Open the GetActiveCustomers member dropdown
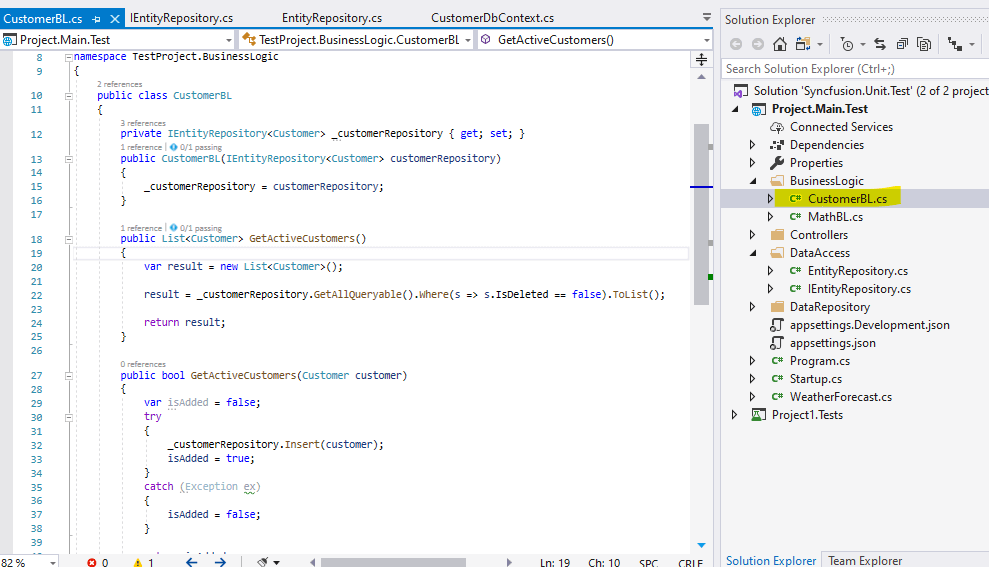 pyautogui.click(x=705, y=40)
